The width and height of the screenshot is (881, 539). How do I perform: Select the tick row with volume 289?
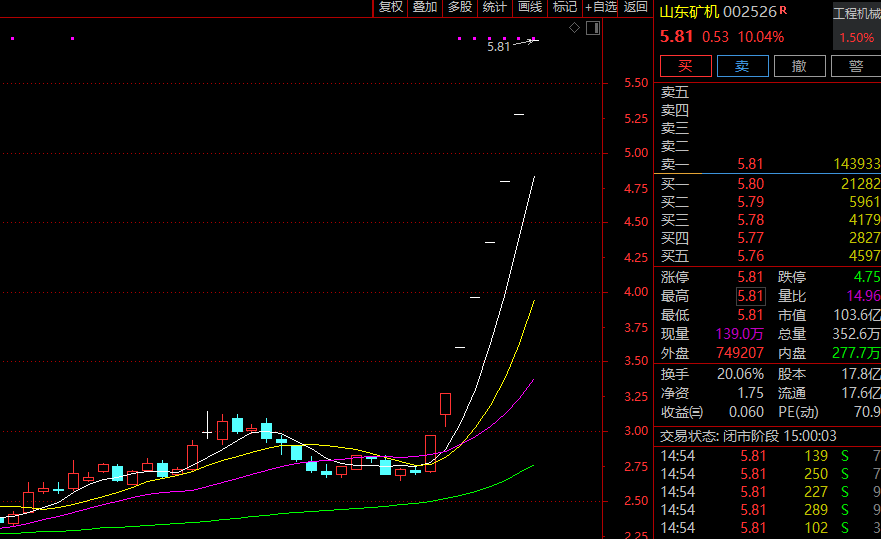[768, 510]
